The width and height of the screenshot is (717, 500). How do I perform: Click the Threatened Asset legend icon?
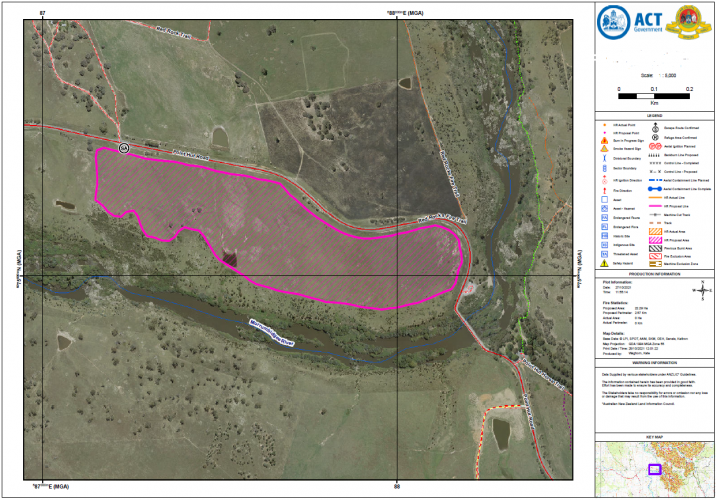(x=604, y=254)
